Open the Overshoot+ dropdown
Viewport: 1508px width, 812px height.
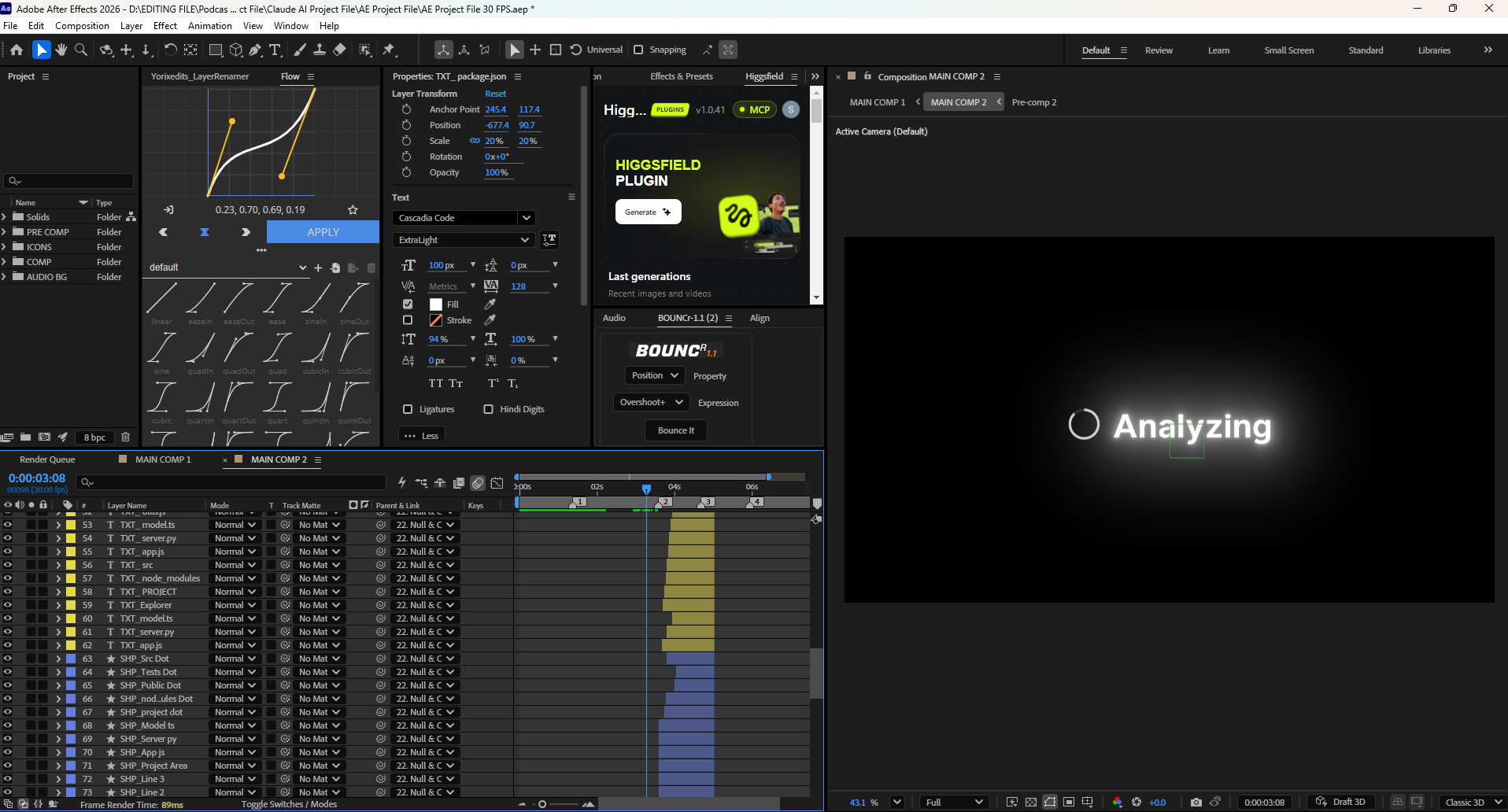tap(652, 402)
